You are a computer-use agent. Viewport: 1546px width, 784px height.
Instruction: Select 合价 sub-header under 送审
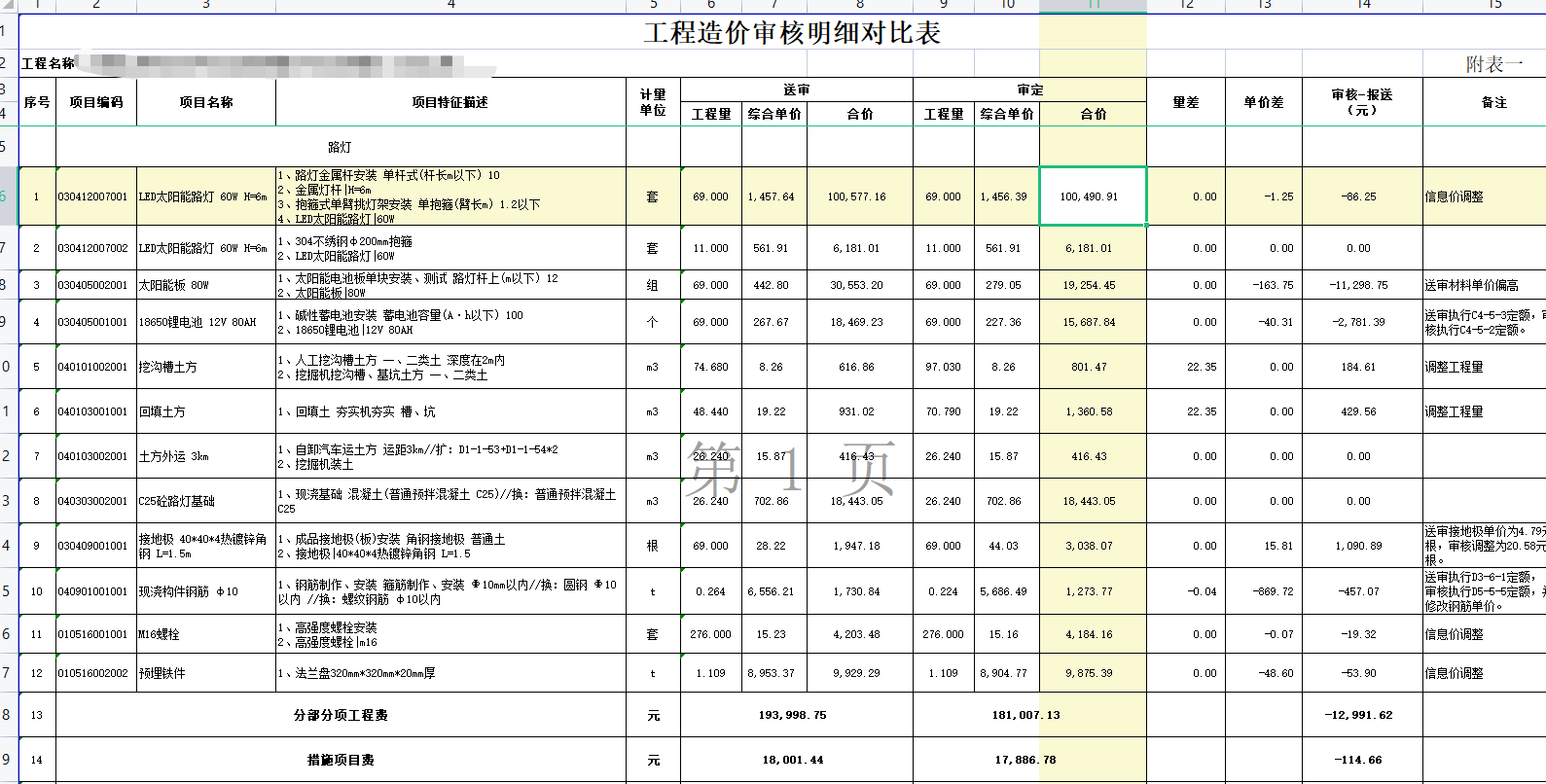click(x=860, y=114)
